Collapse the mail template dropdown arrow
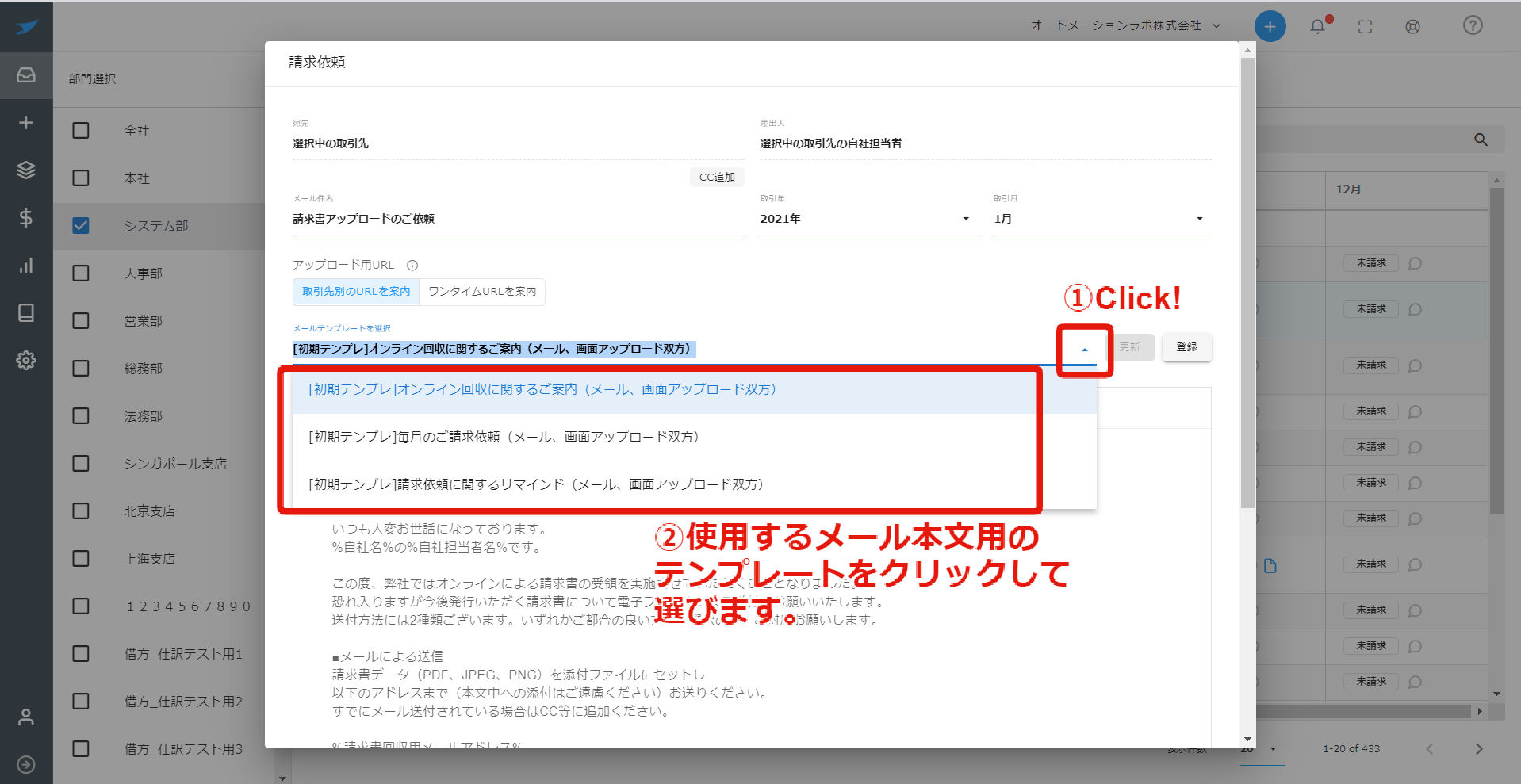The height and width of the screenshot is (784, 1521). tap(1085, 350)
